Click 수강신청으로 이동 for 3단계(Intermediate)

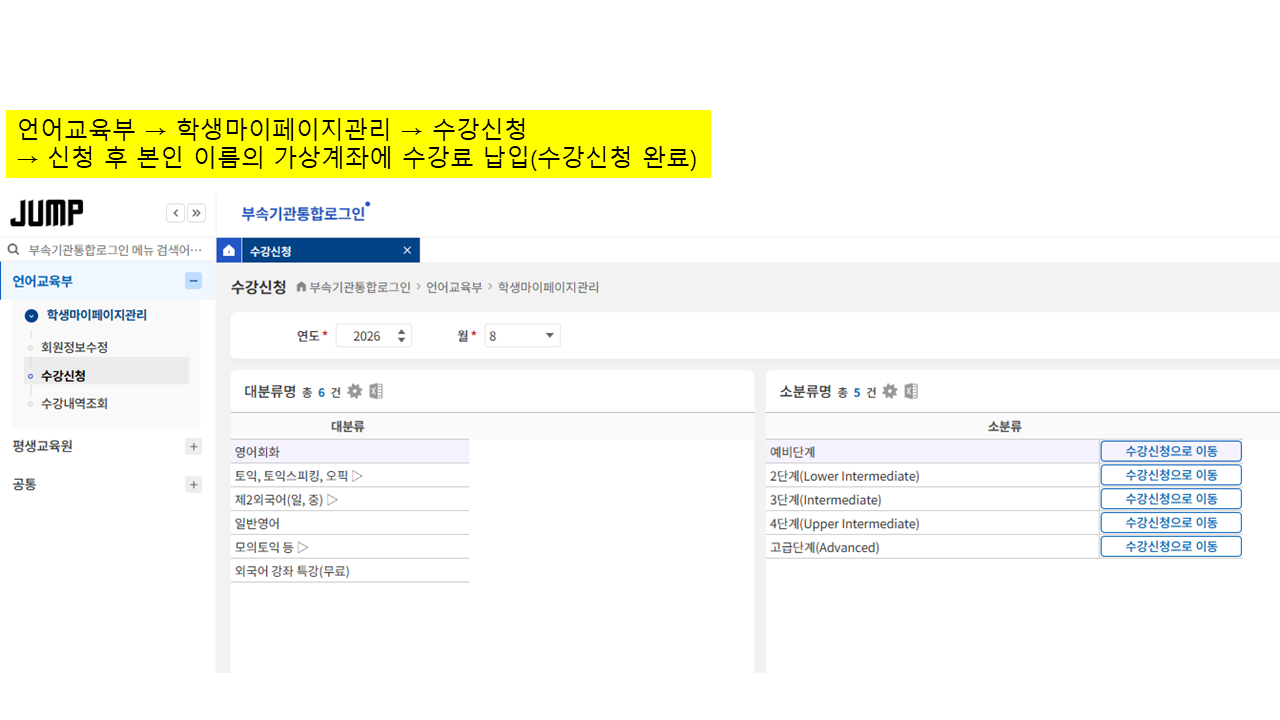coord(1171,498)
